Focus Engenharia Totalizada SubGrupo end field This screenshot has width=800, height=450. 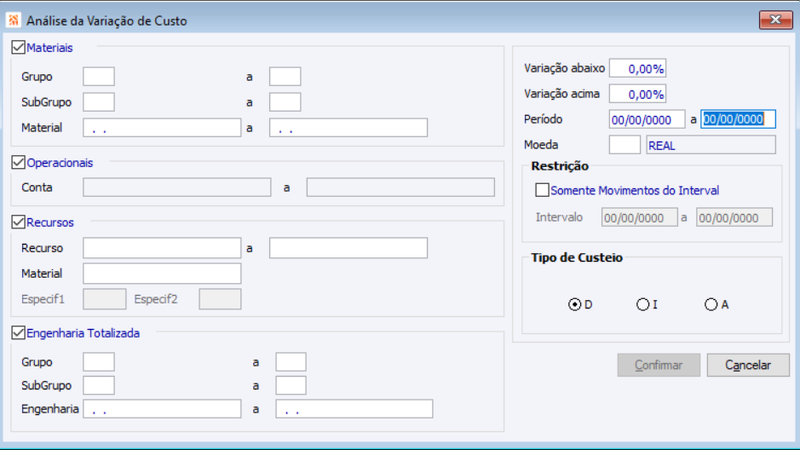pos(291,385)
